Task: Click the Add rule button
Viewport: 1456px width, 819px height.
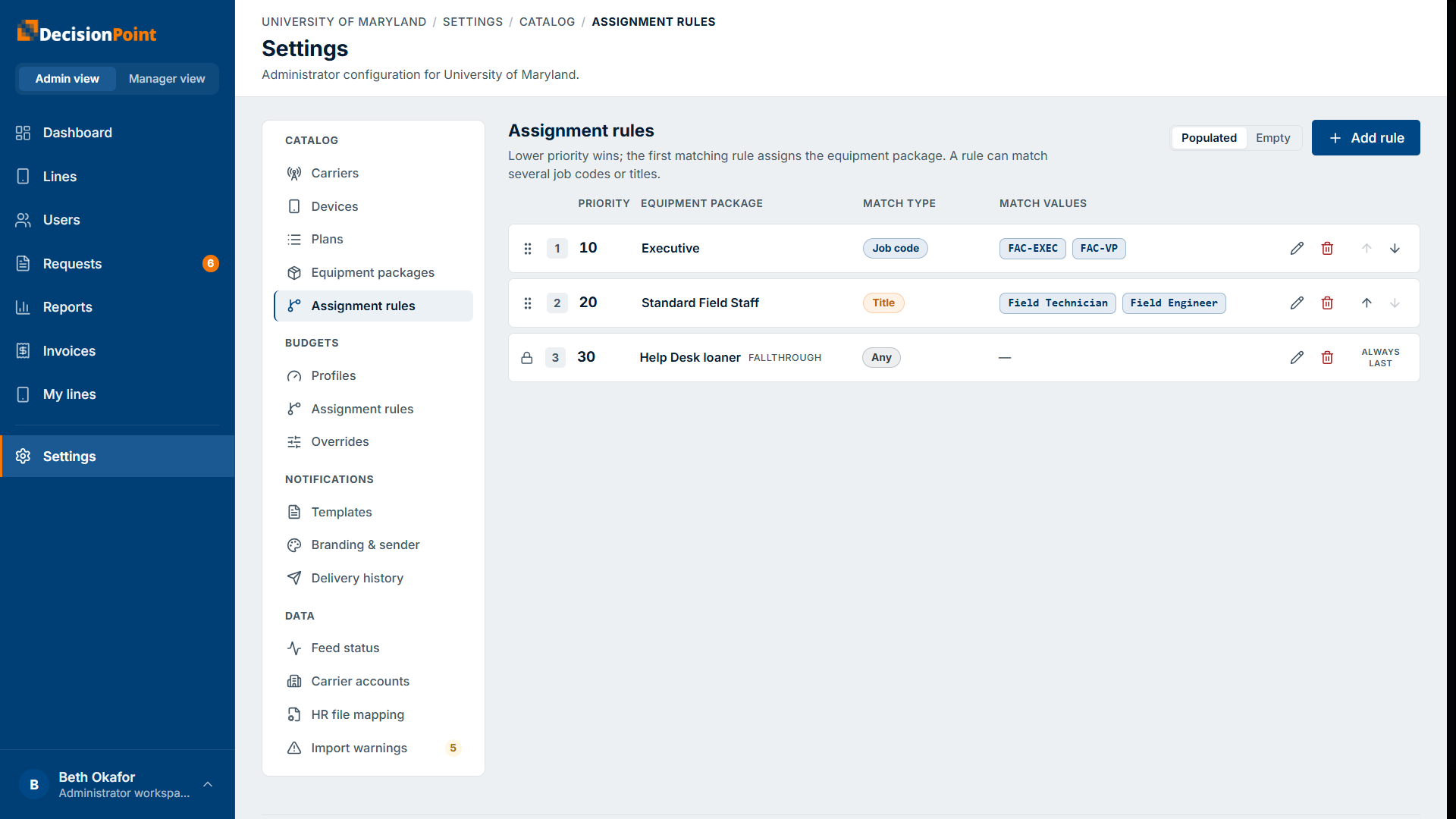Action: [x=1366, y=138]
